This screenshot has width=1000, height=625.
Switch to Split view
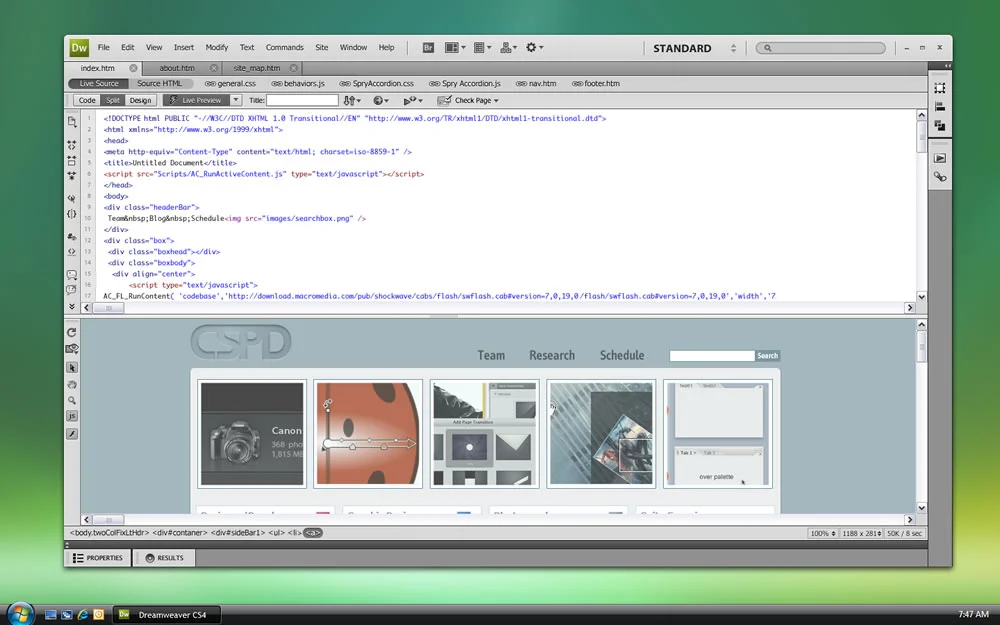point(113,100)
